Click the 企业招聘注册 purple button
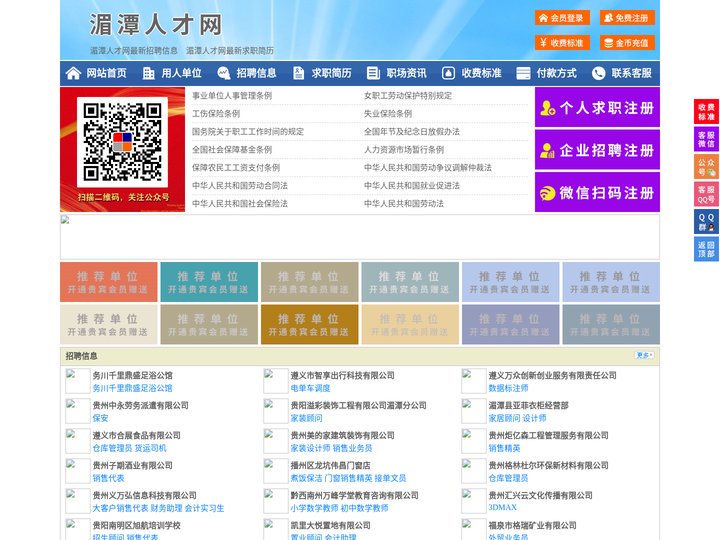Viewport: 720px width, 540px height. click(x=597, y=150)
